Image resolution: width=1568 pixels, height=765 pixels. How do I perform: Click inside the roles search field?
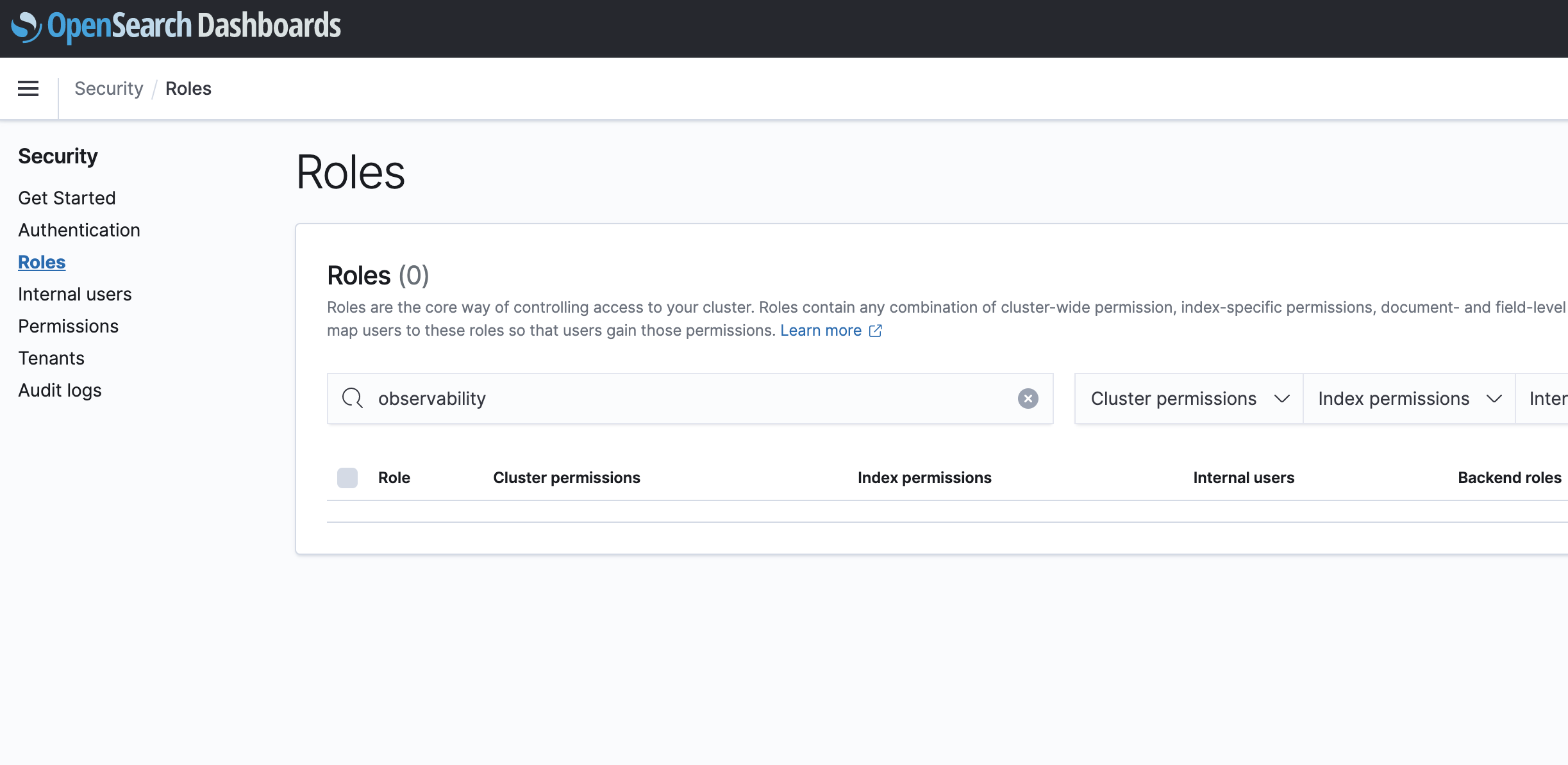pos(641,398)
